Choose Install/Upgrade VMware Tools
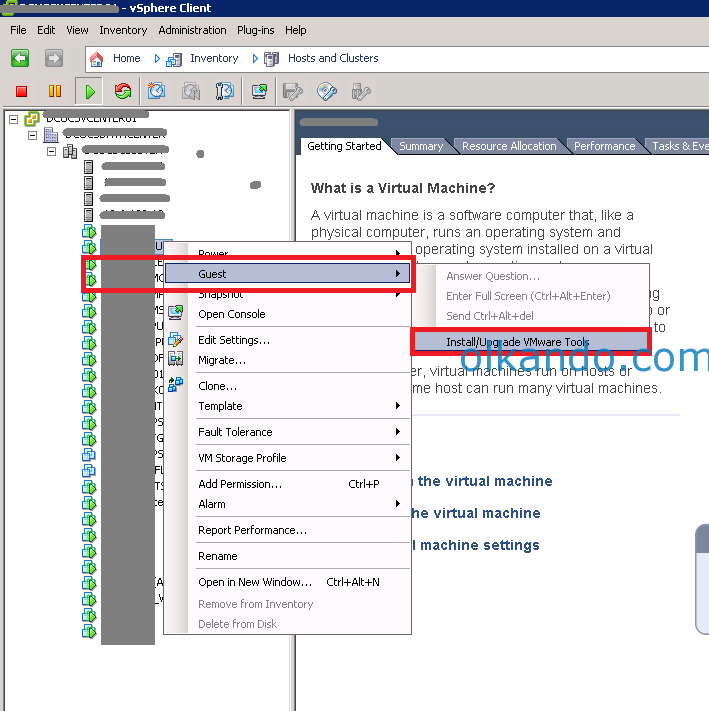 point(530,342)
